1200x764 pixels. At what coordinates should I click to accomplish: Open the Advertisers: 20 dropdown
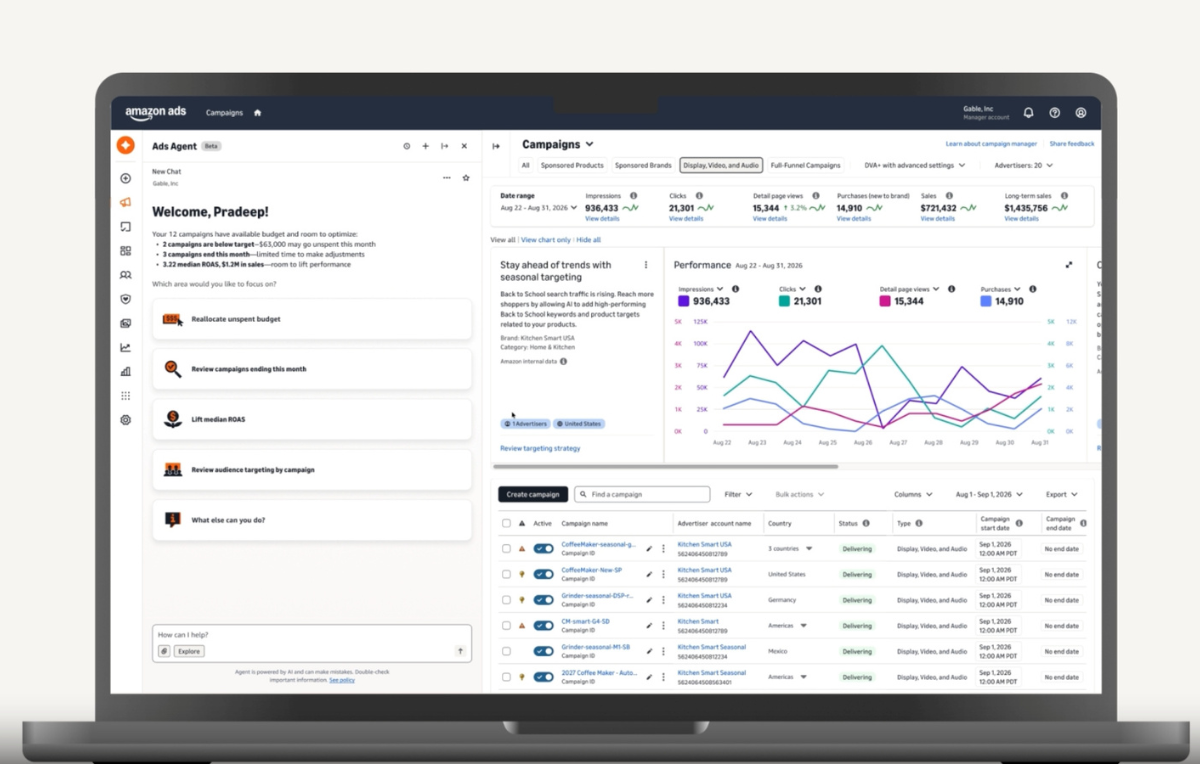[x=1024, y=165]
